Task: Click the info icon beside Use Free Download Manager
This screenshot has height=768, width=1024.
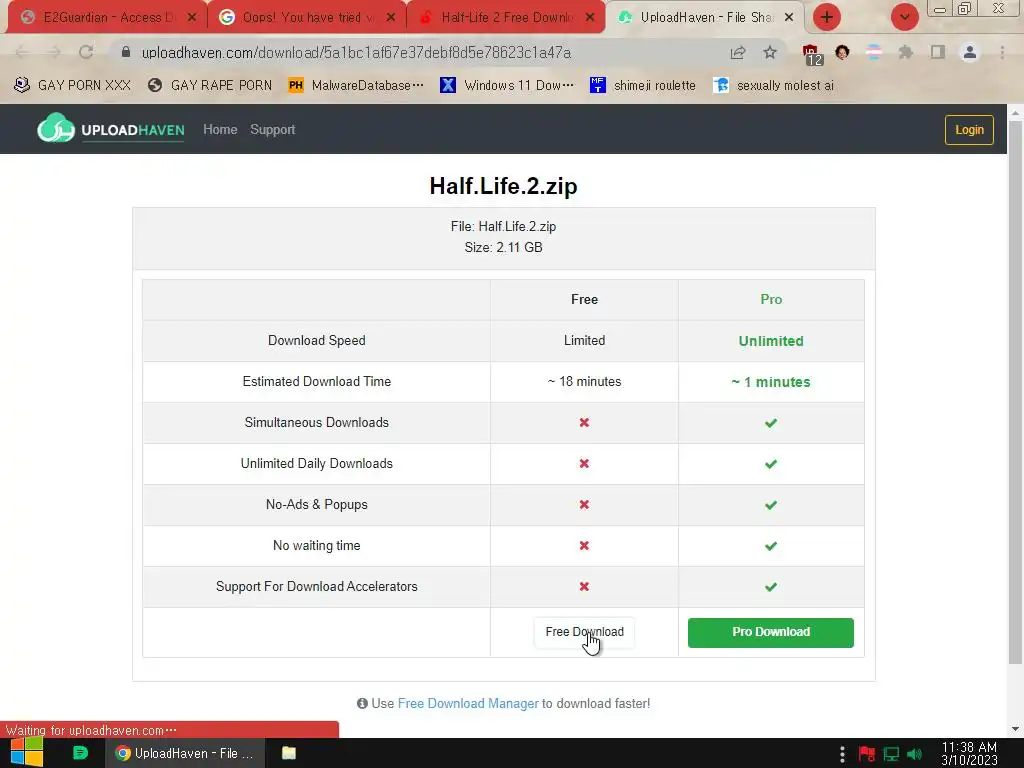Action: pyautogui.click(x=362, y=703)
